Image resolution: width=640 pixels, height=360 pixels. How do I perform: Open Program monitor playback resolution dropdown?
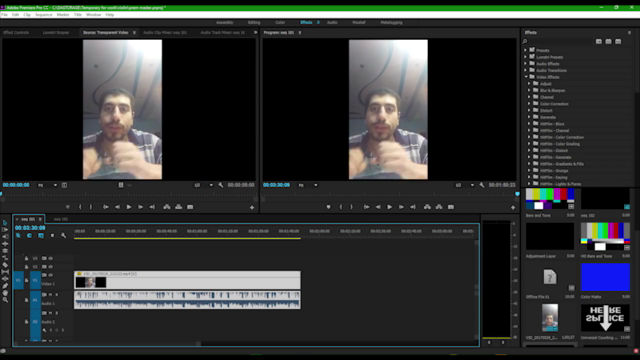[465, 185]
